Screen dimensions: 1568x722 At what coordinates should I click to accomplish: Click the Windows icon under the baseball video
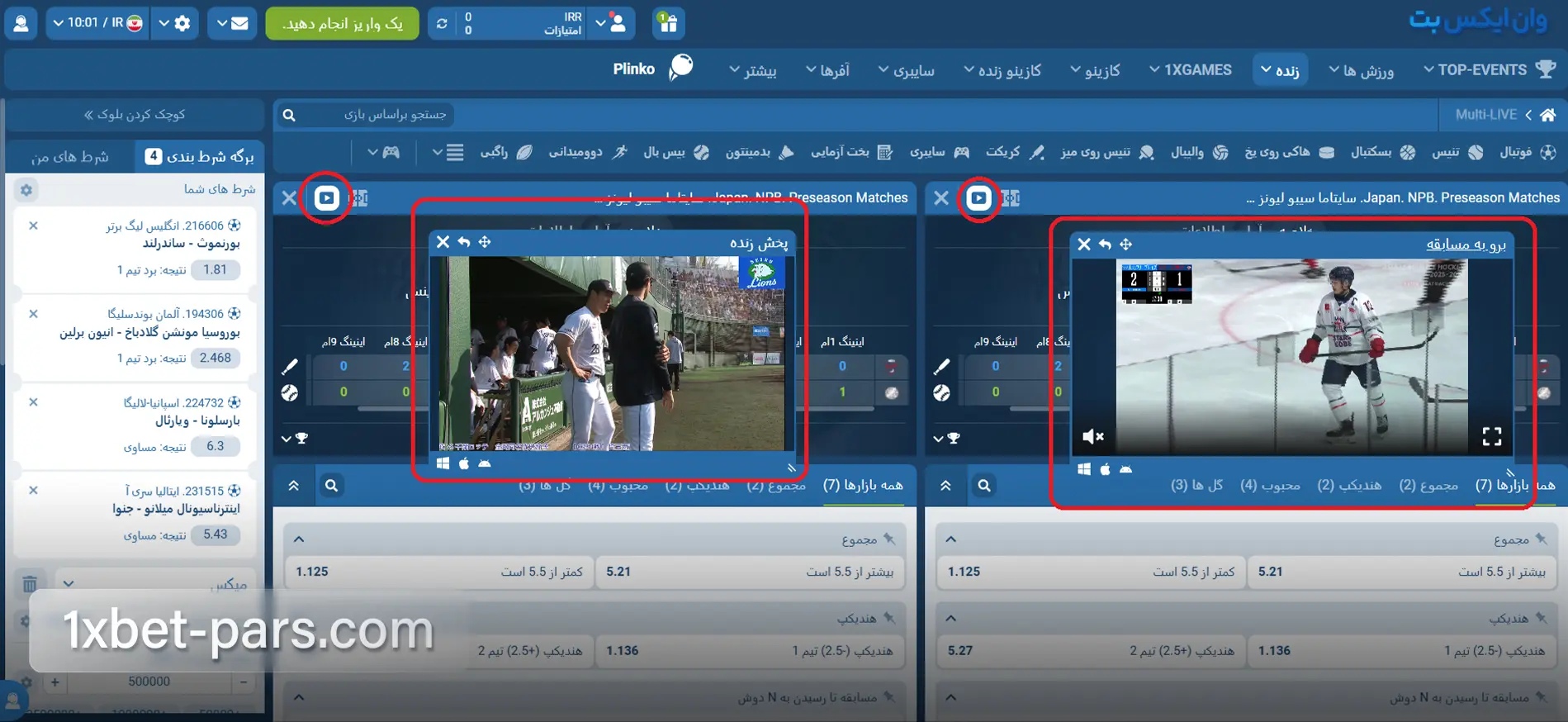(443, 463)
